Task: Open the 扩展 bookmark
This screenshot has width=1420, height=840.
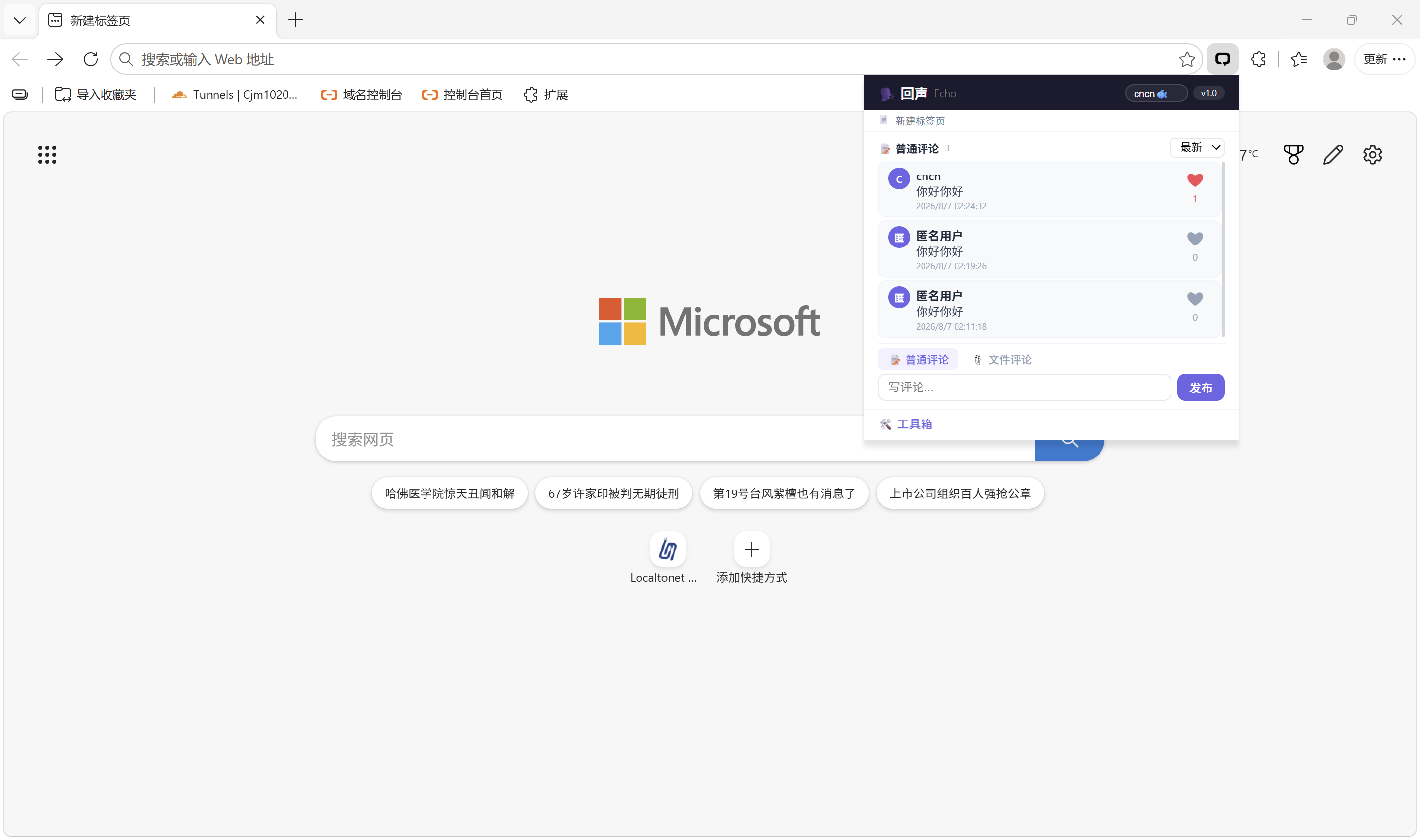Action: (x=546, y=94)
